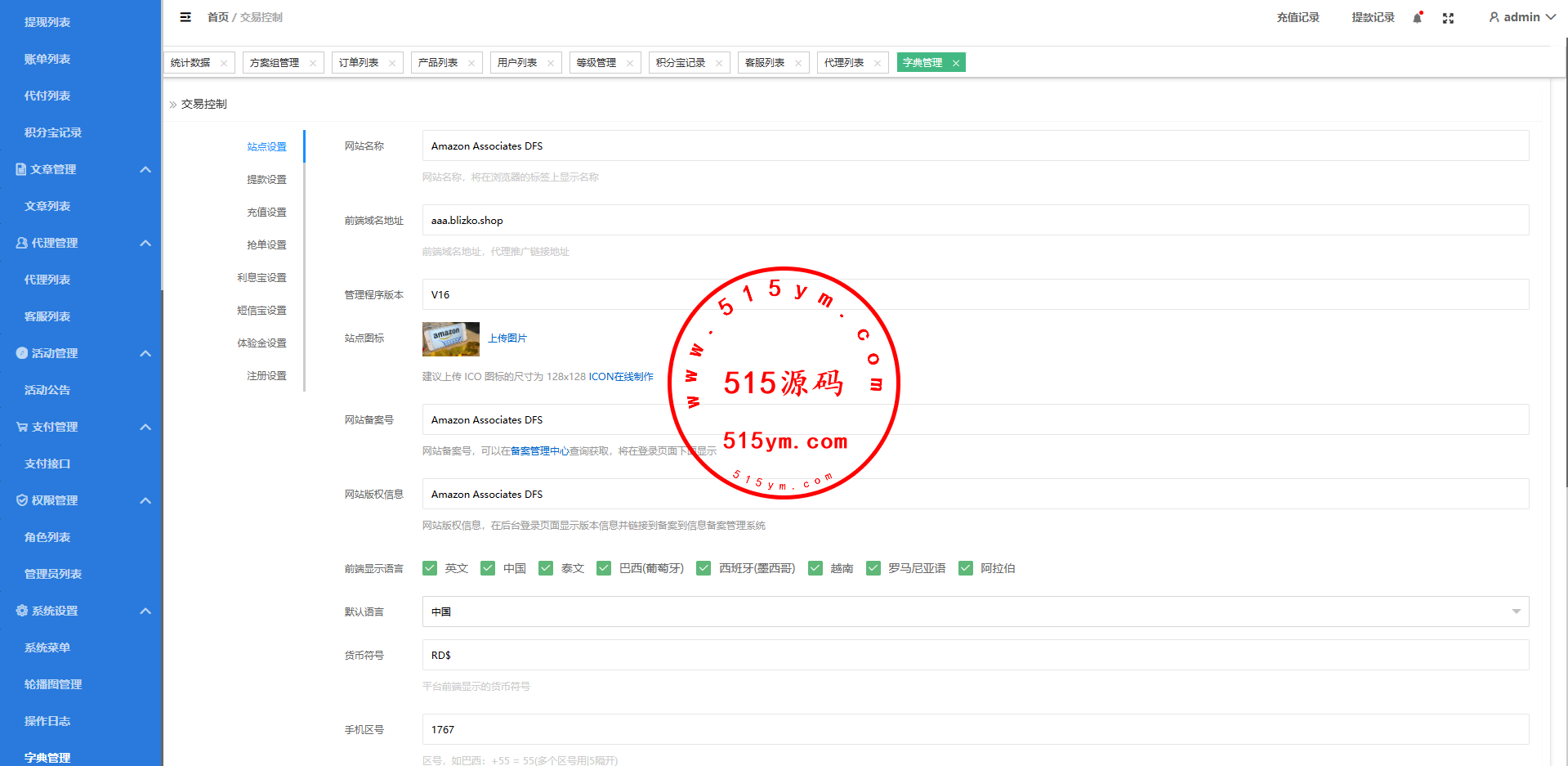Toggle fullscreen mode icon

click(1448, 18)
